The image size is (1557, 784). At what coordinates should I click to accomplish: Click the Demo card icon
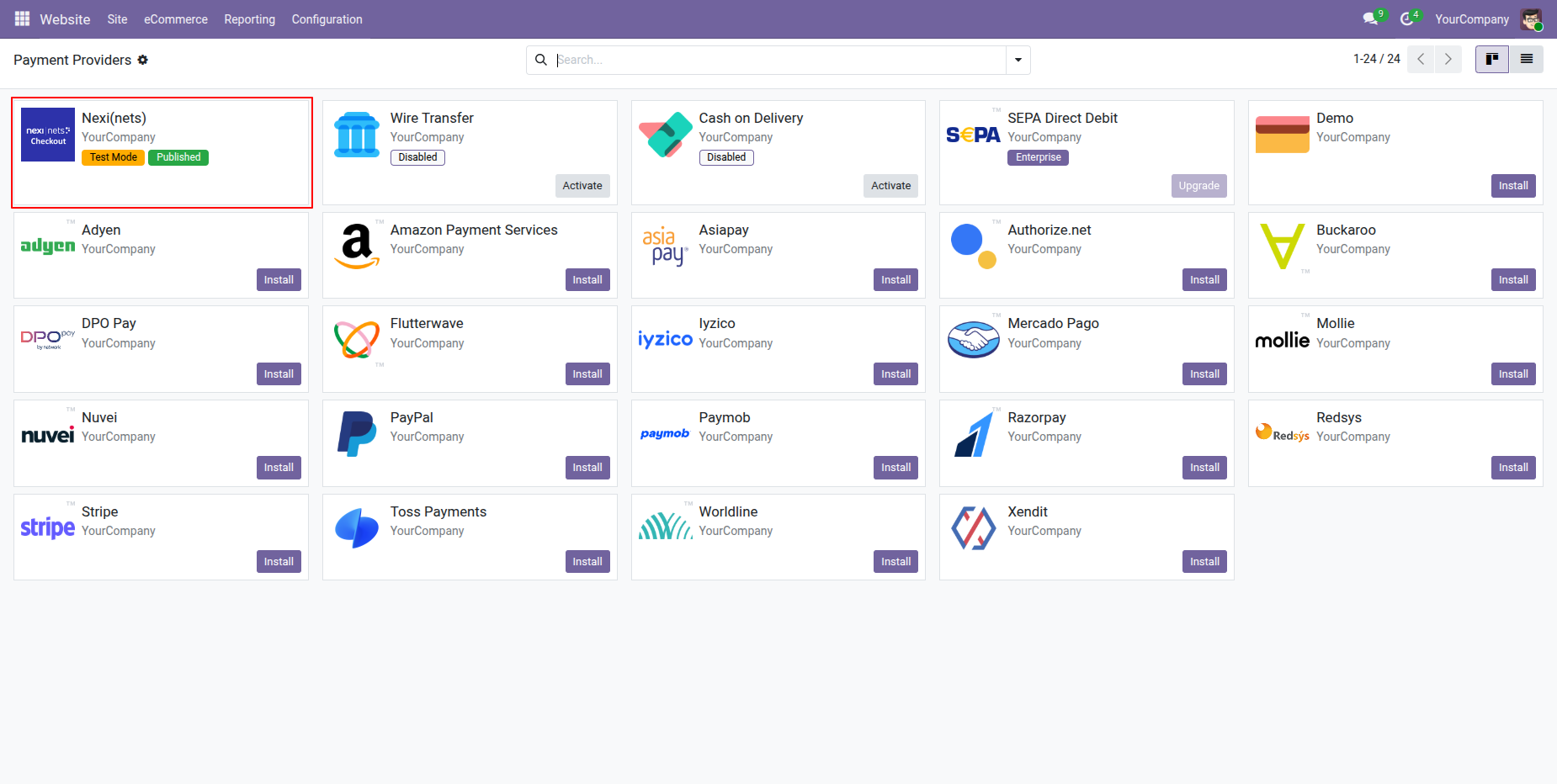(1282, 135)
